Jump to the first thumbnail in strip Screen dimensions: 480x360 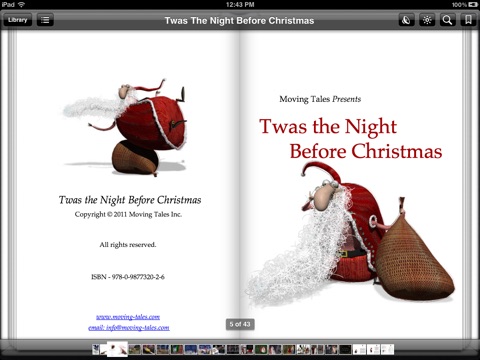tap(96, 349)
